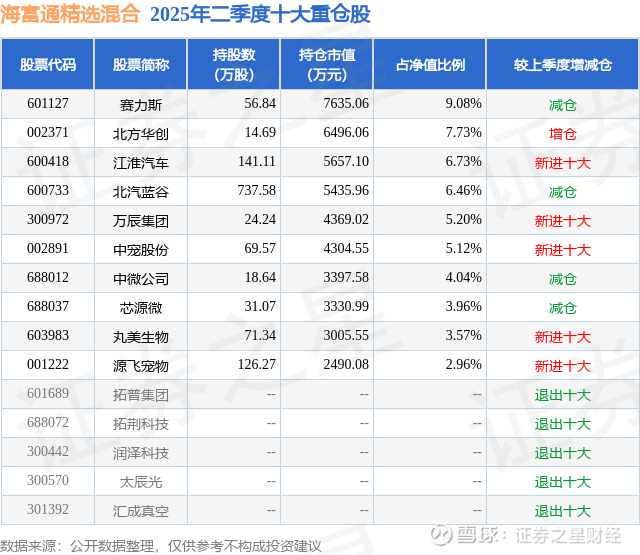Select stock name 丸美生物
The height and width of the screenshot is (555, 640).
pyautogui.click(x=141, y=337)
